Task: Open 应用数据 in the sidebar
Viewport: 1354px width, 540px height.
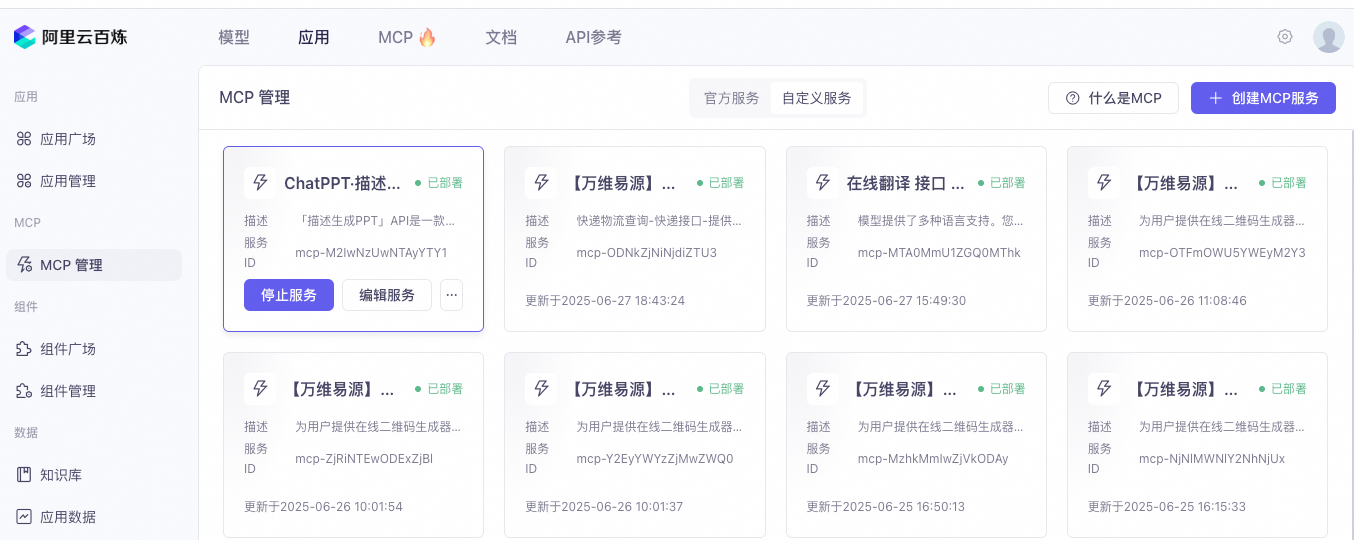Action: click(x=94, y=517)
